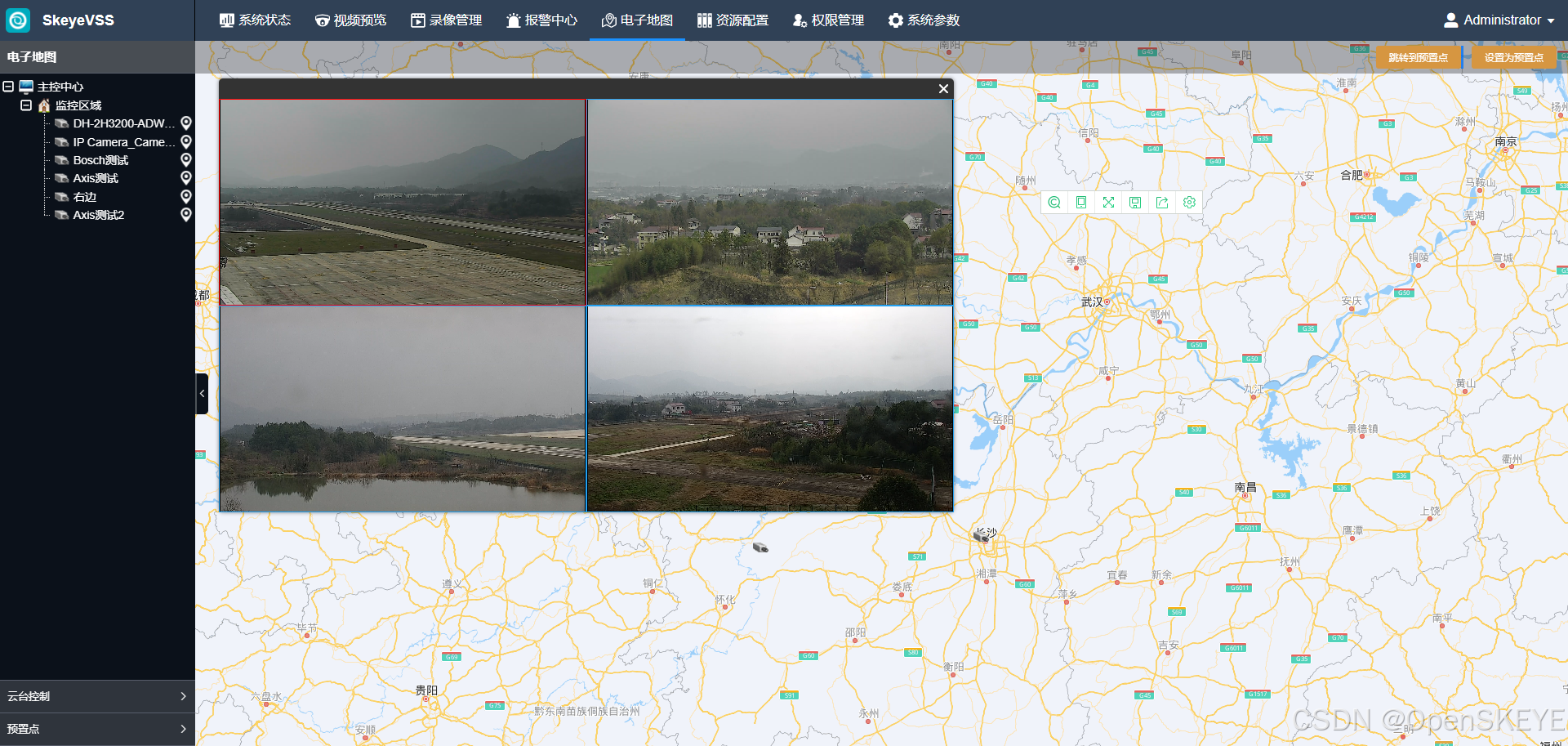Collapse the 监控区域 tree node
The height and width of the screenshot is (746, 1568).
tap(26, 105)
